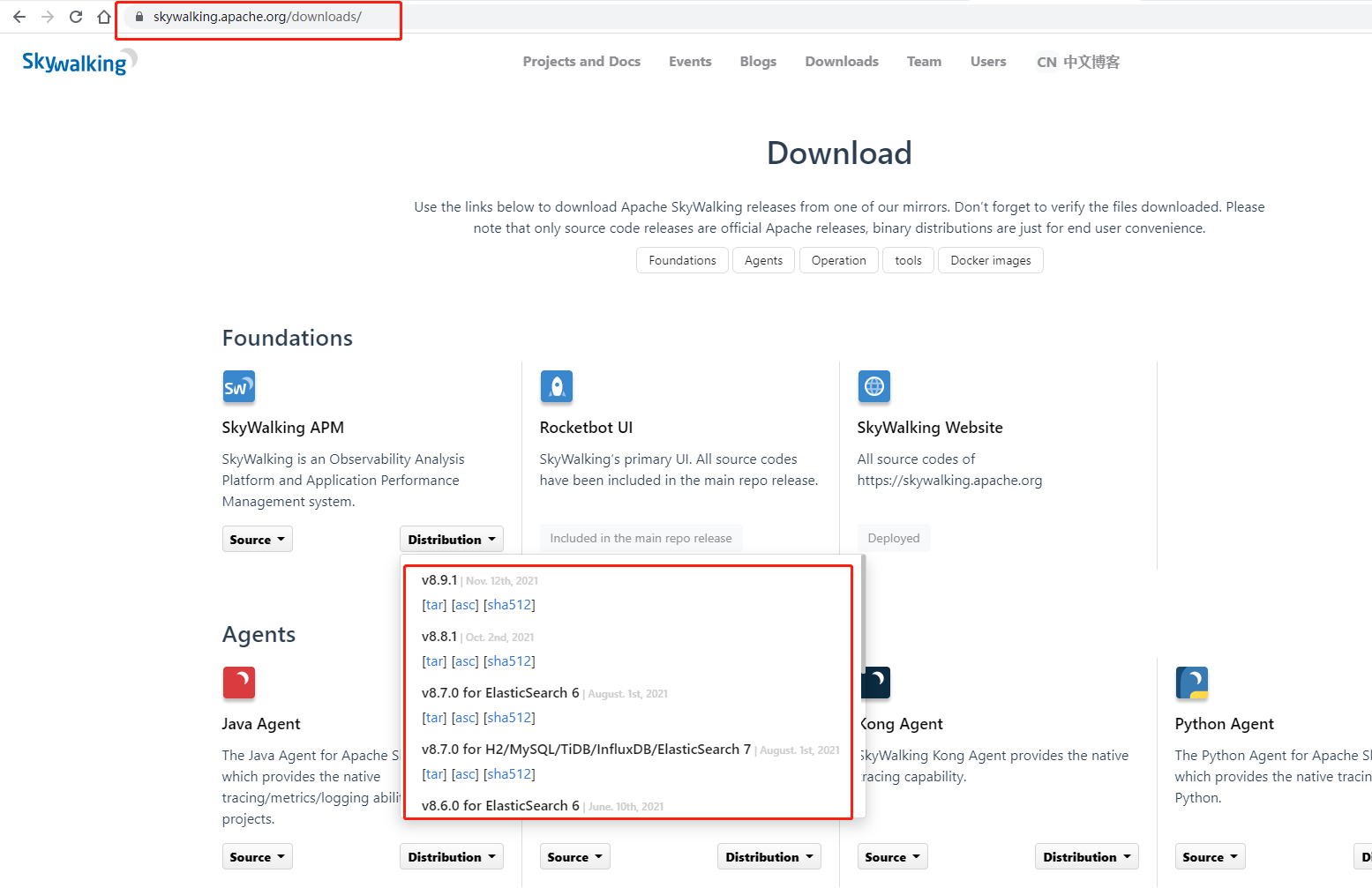
Task: Click sha512 link for v8.7.0 H2/MySQL/TiDB/InfluxDB/ElasticSearch 7
Action: (x=509, y=774)
